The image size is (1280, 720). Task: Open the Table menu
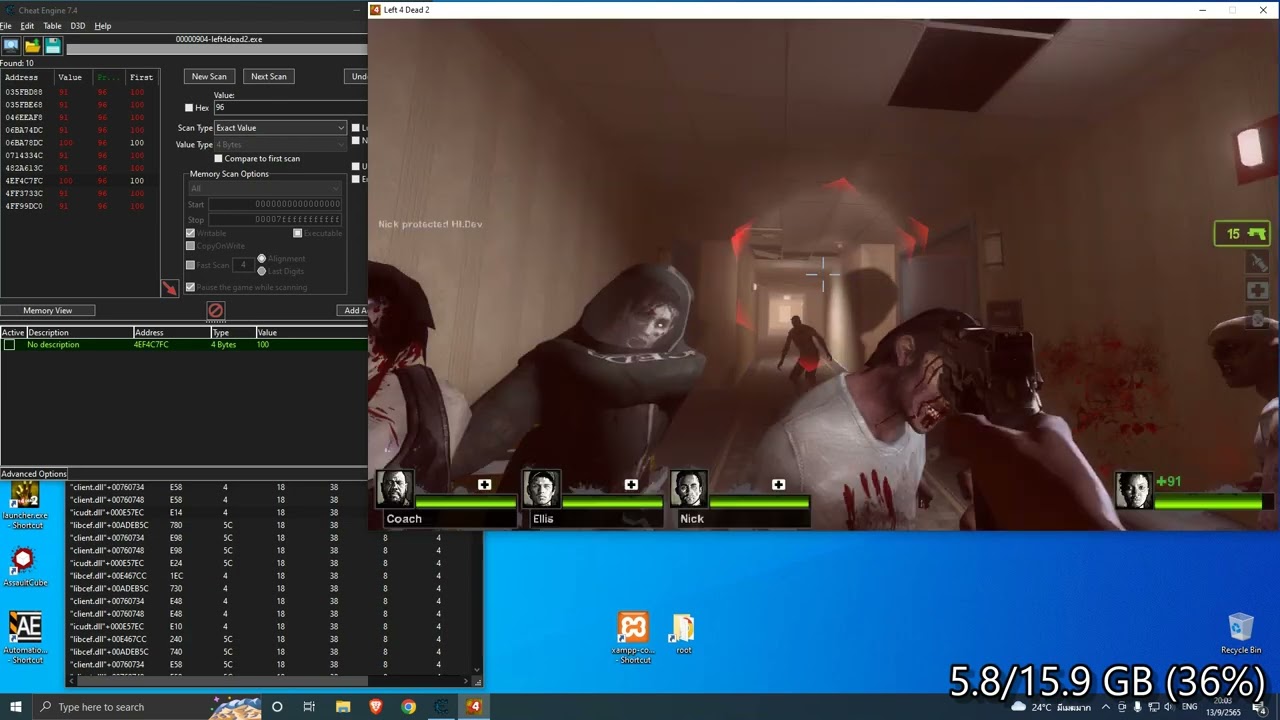click(52, 26)
